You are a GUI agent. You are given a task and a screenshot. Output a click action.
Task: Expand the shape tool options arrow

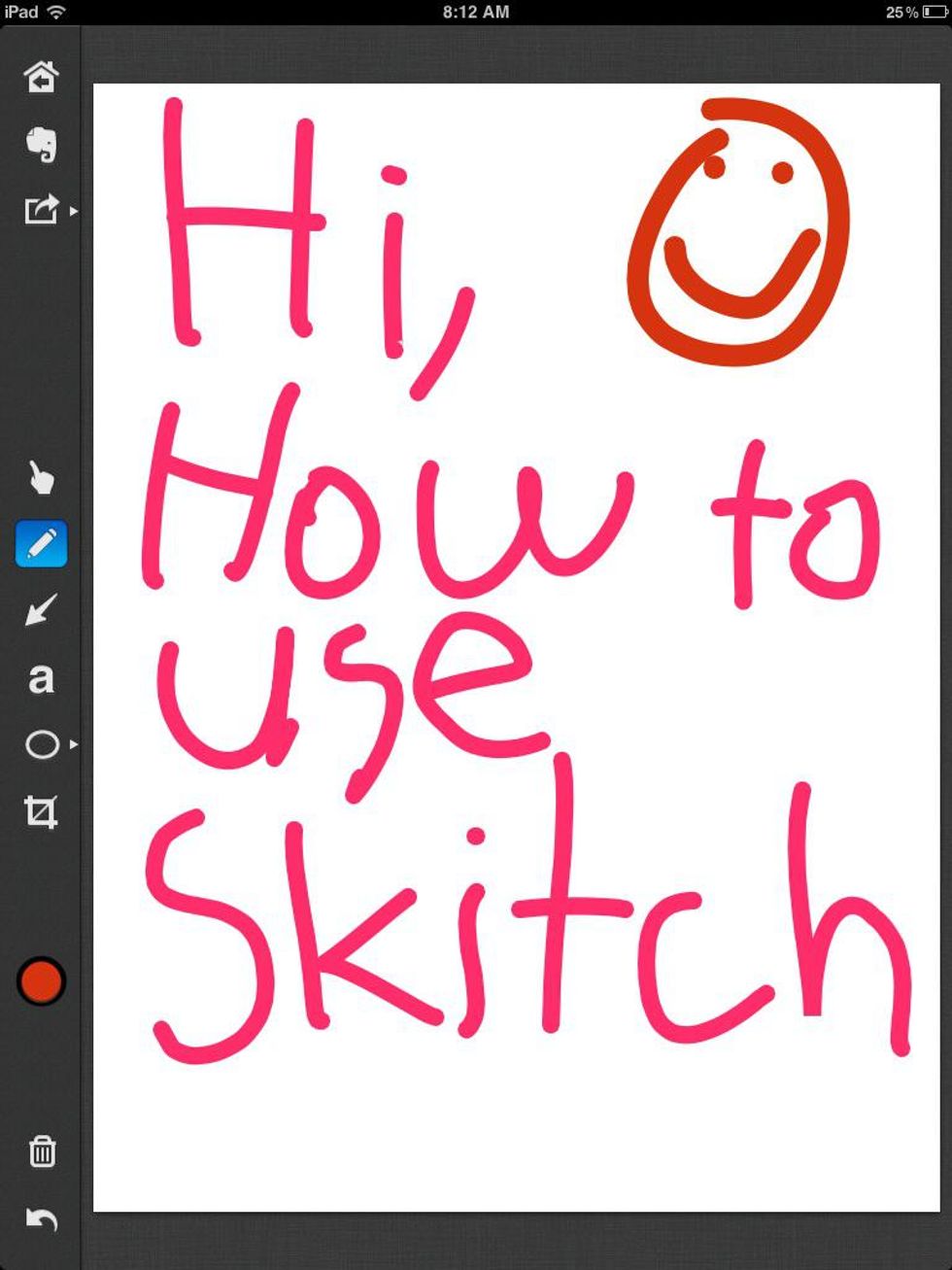[75, 745]
